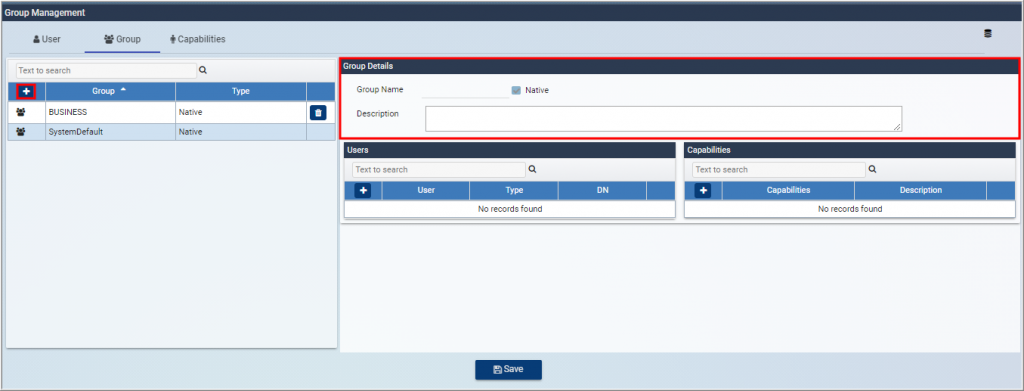Screen dimensions: 1024x391
Task: Click the group search magnifier icon
Action: coord(202,70)
